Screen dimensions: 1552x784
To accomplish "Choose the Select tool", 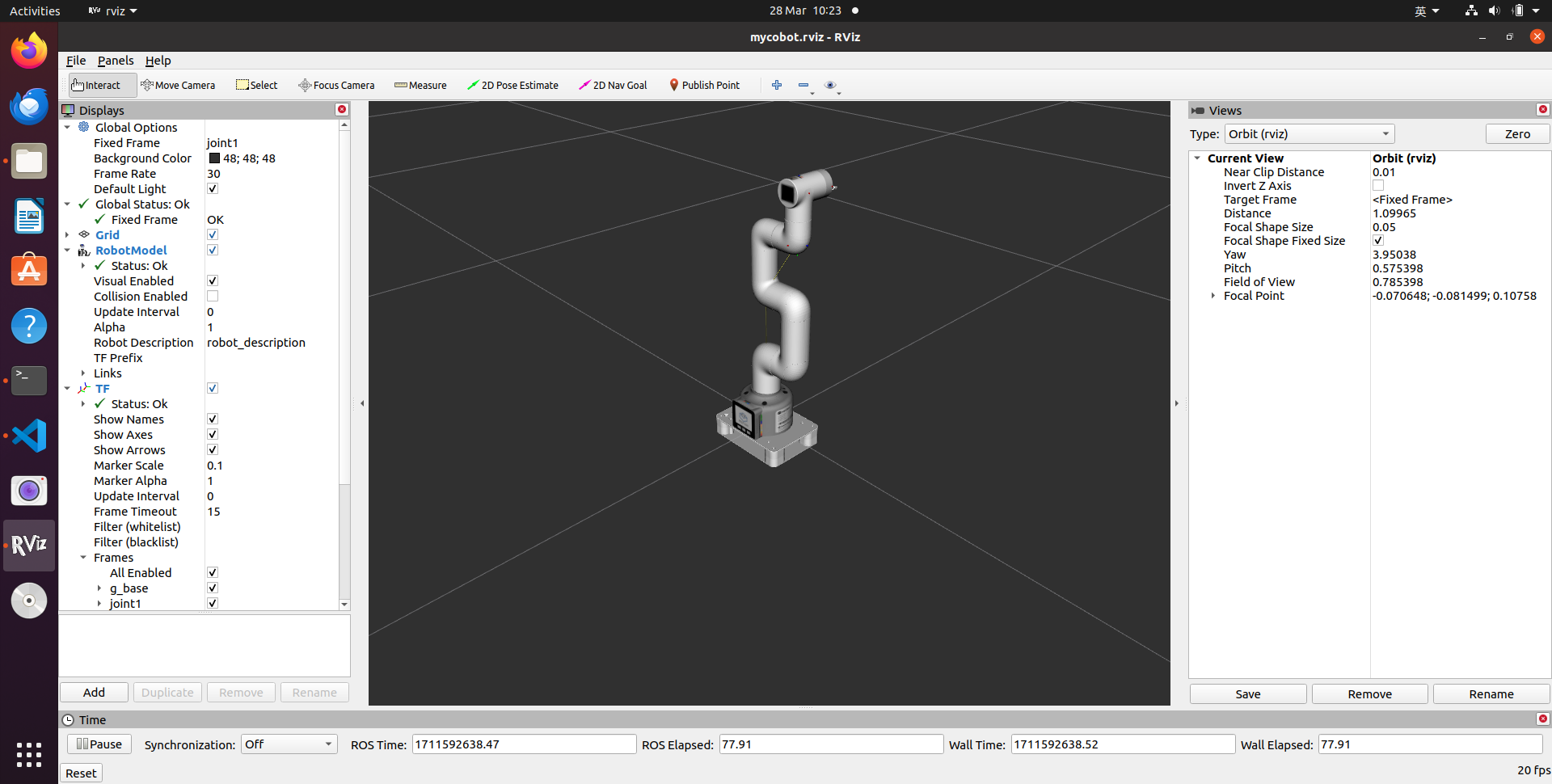I will [256, 85].
